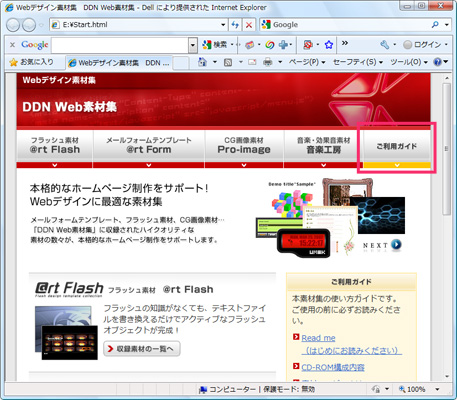Open the address bar history dropdown
This screenshot has width=457, height=400.
click(223, 25)
